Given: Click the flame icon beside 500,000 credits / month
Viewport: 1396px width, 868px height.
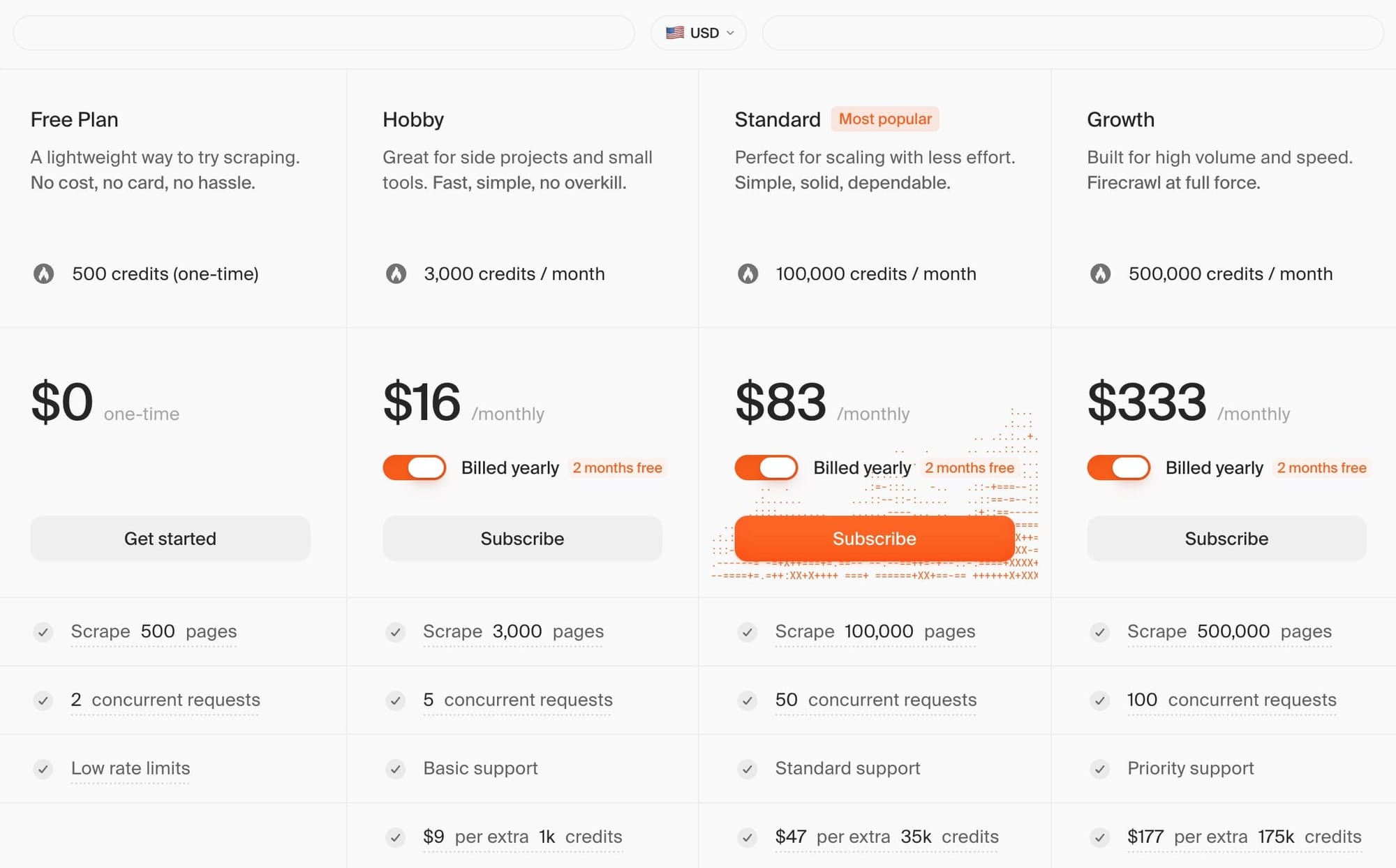Looking at the screenshot, I should [x=1101, y=274].
